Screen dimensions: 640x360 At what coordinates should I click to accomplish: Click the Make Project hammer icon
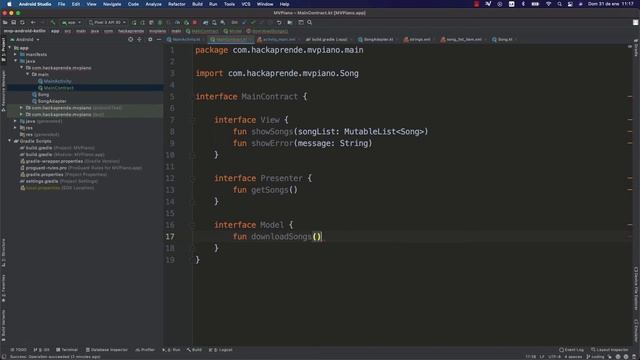(x=53, y=22)
